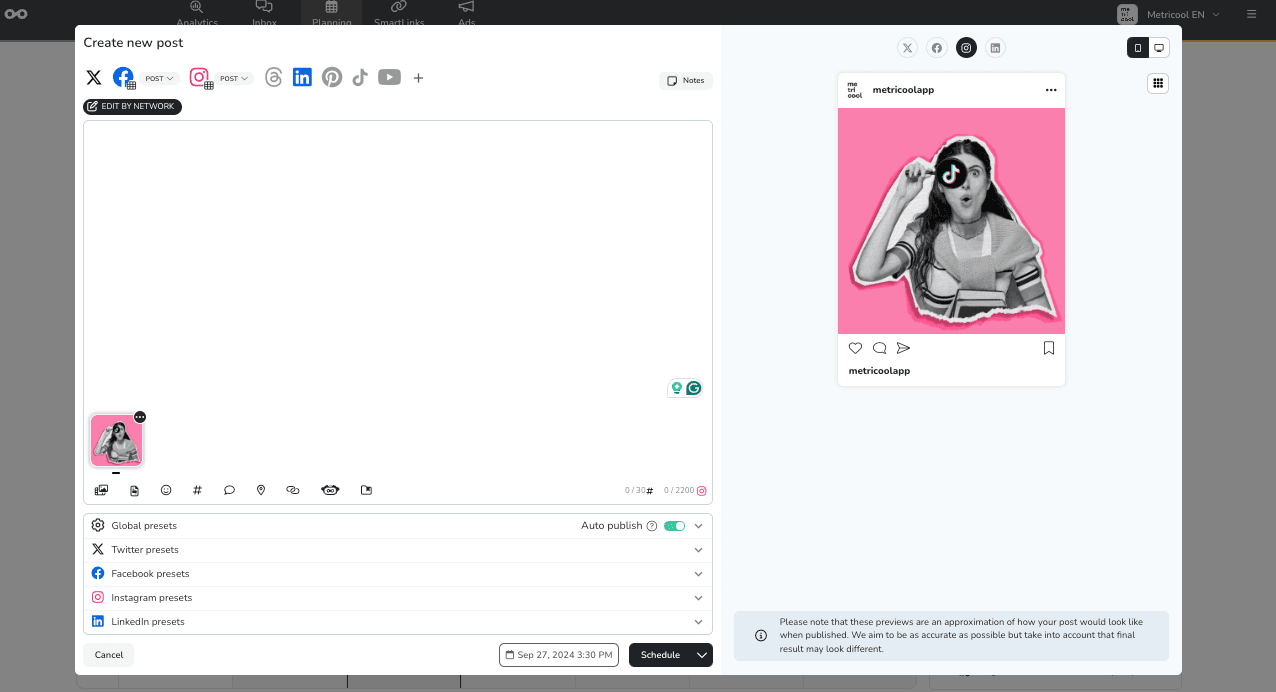Switch preview to mobile view
The image size is (1276, 692).
click(x=1137, y=47)
